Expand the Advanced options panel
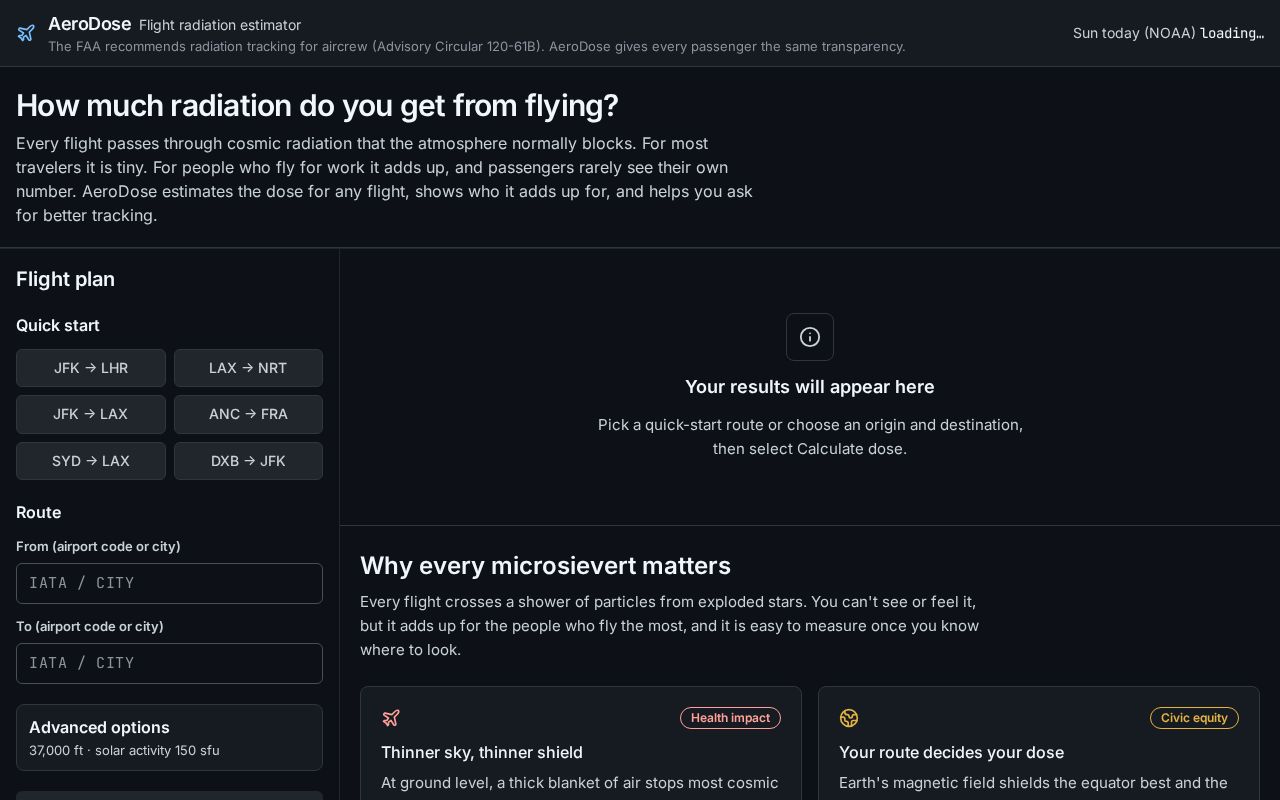Screen dimensions: 1280x800 [x=169, y=737]
